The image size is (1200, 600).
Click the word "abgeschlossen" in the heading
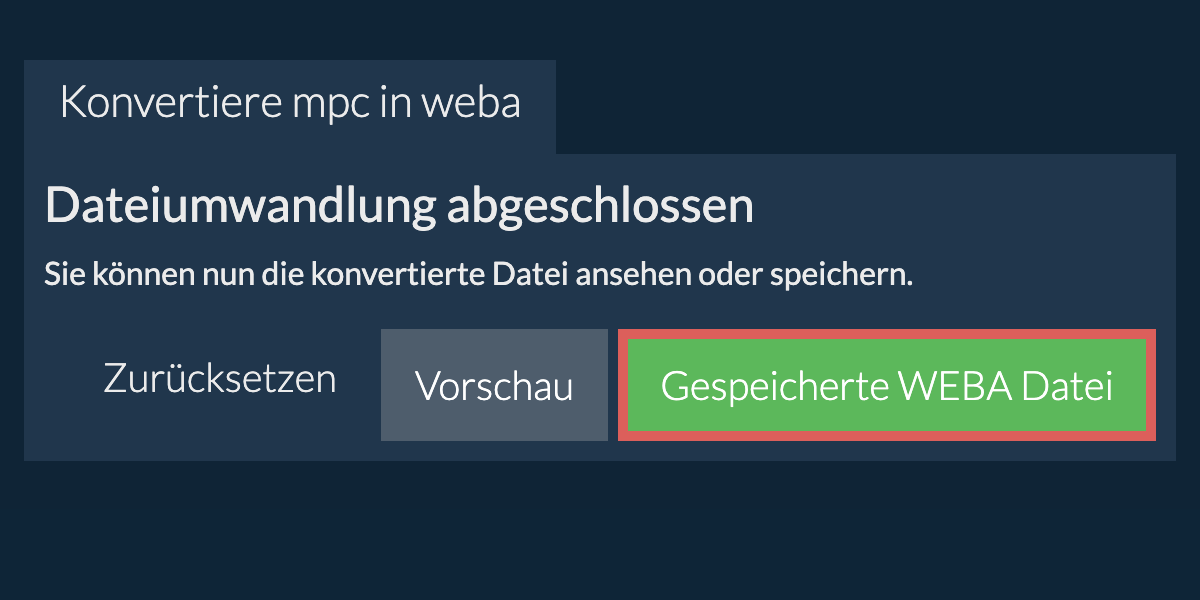tap(598, 207)
